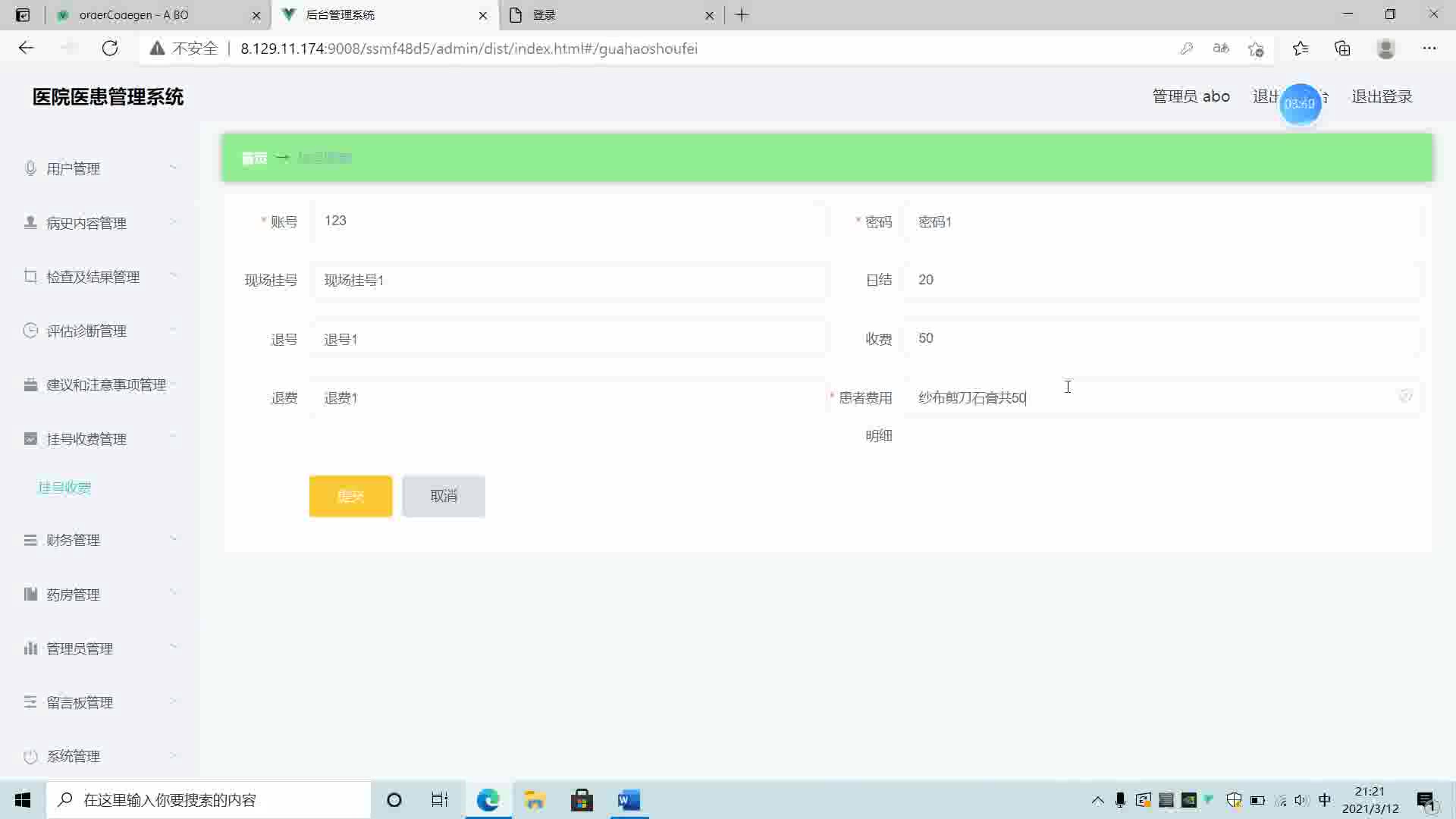Expand the 留言板管理 menu arrow

pos(173,701)
